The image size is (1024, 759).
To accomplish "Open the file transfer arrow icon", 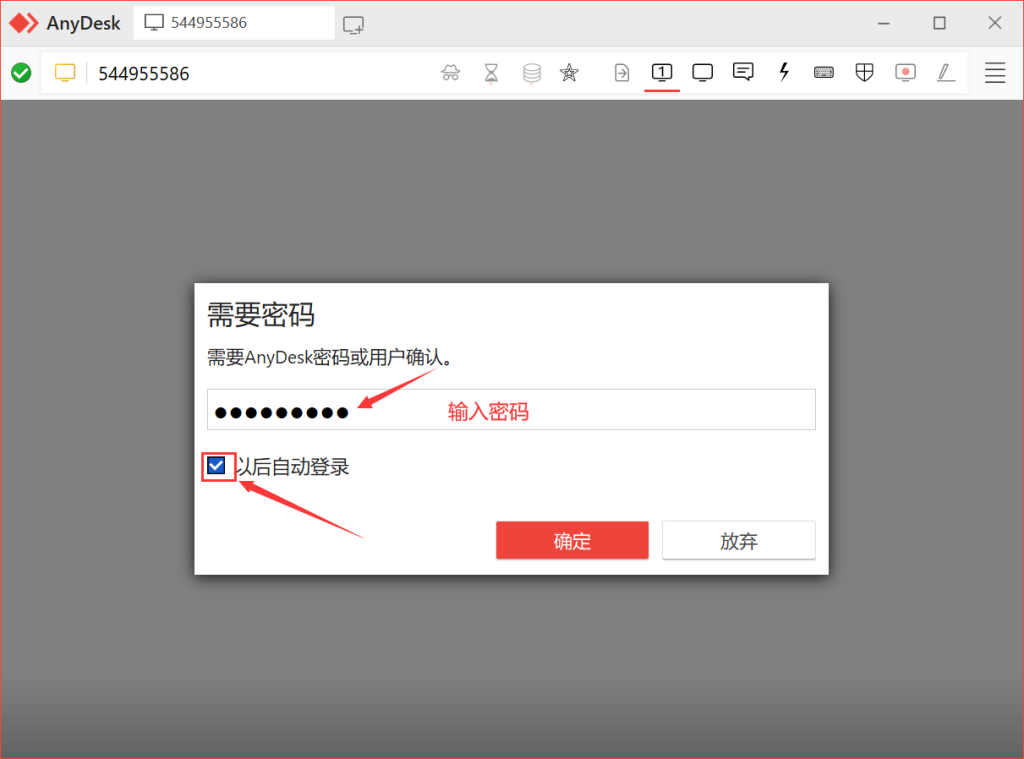I will coord(622,73).
